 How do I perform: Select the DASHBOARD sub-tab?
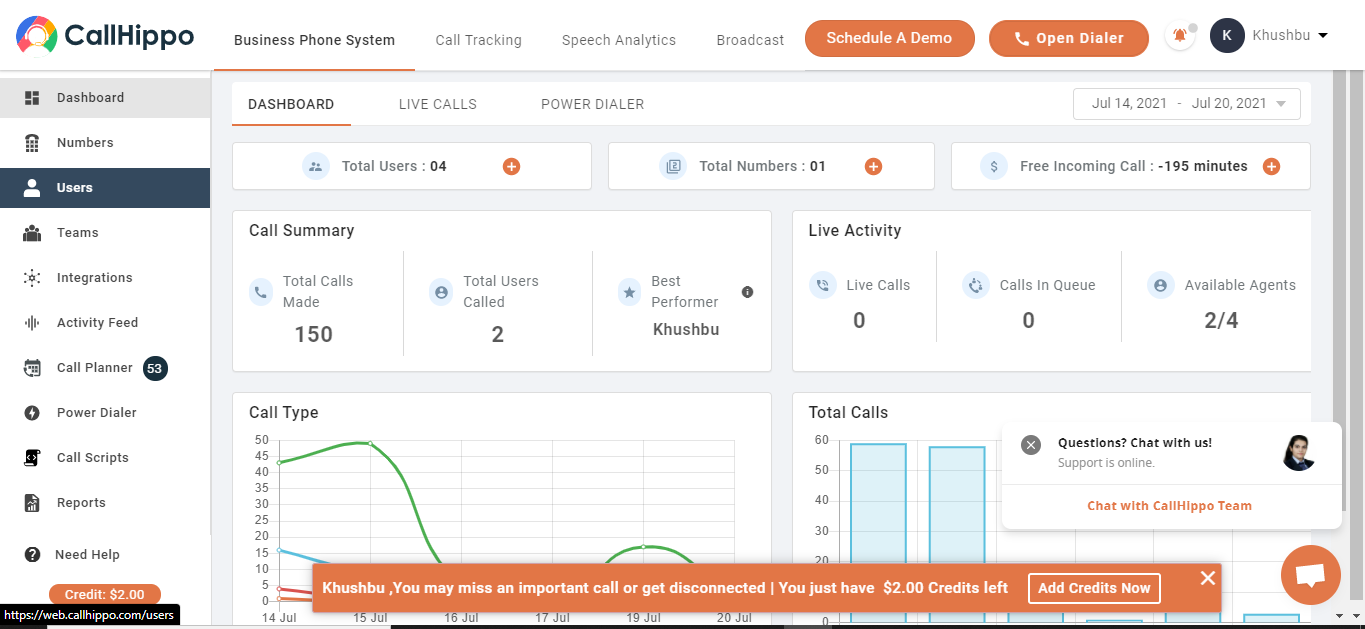pyautogui.click(x=291, y=104)
